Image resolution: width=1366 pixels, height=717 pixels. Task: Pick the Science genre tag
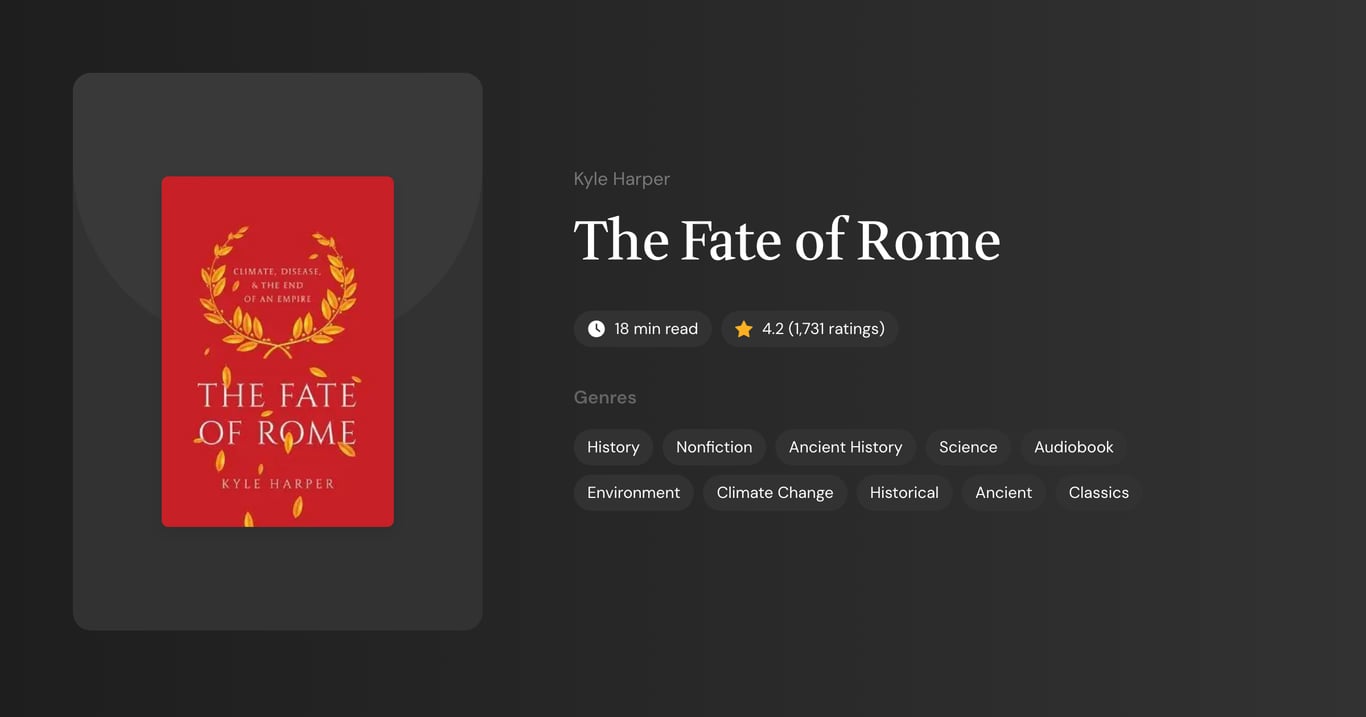[968, 447]
